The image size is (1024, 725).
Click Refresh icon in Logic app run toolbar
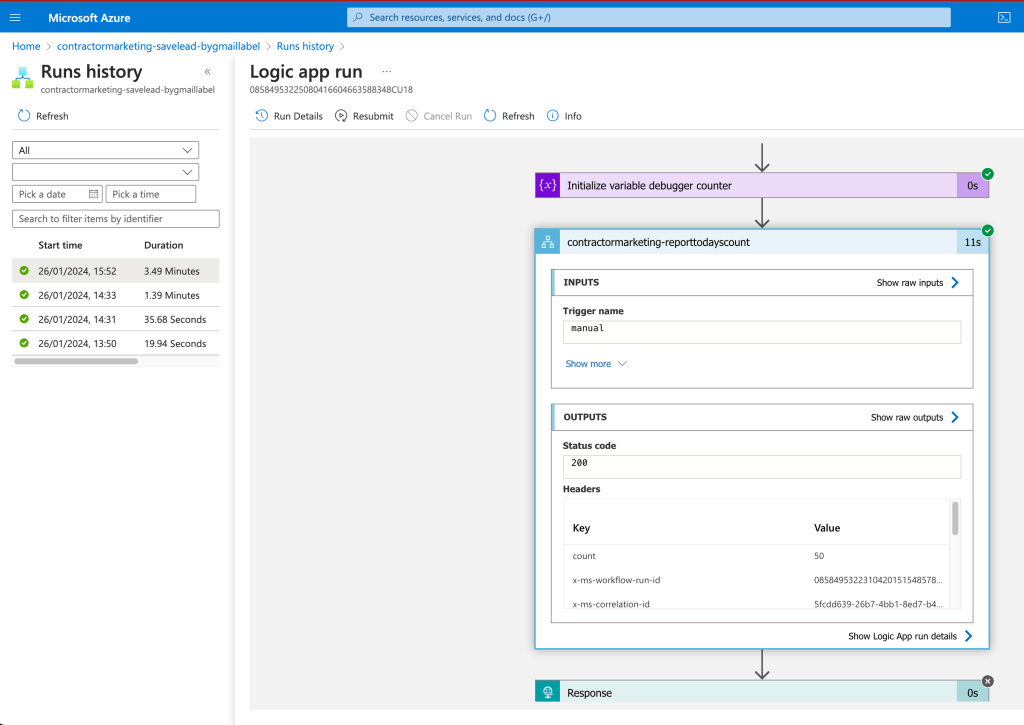[490, 116]
